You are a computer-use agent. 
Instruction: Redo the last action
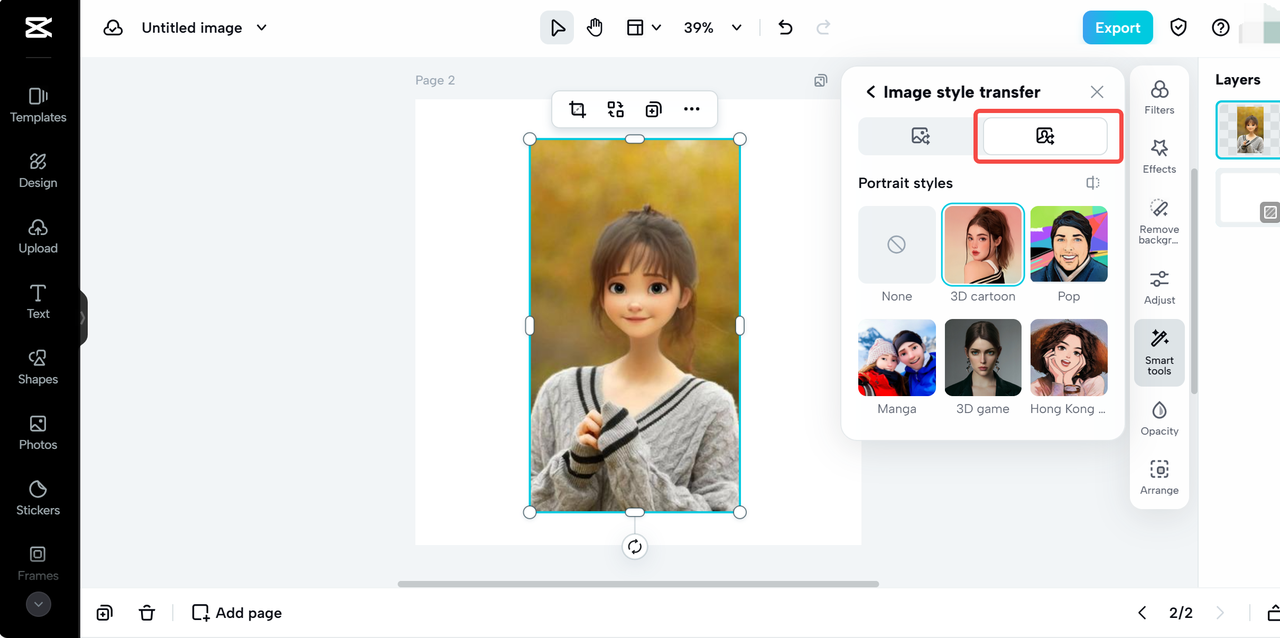coord(823,28)
